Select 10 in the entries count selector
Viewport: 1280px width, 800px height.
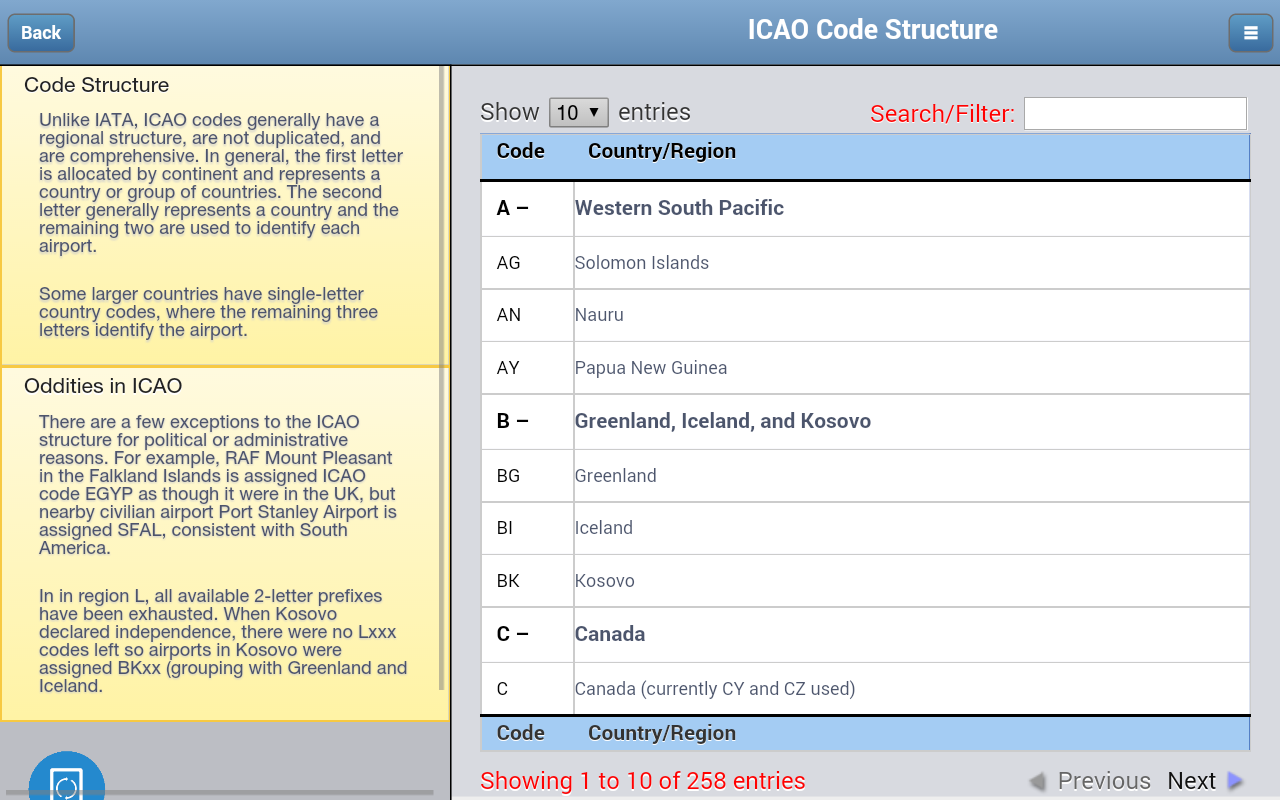click(x=578, y=112)
